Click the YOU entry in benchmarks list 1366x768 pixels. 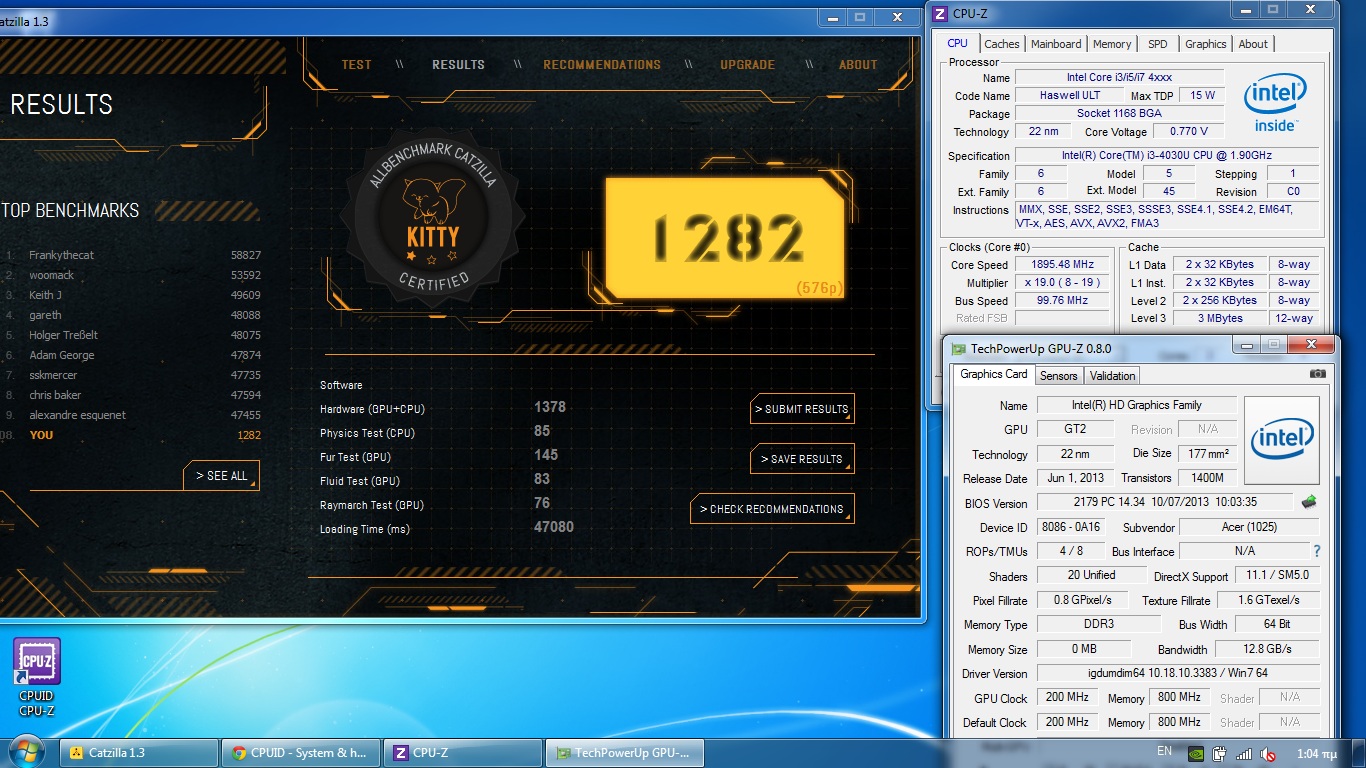click(41, 435)
